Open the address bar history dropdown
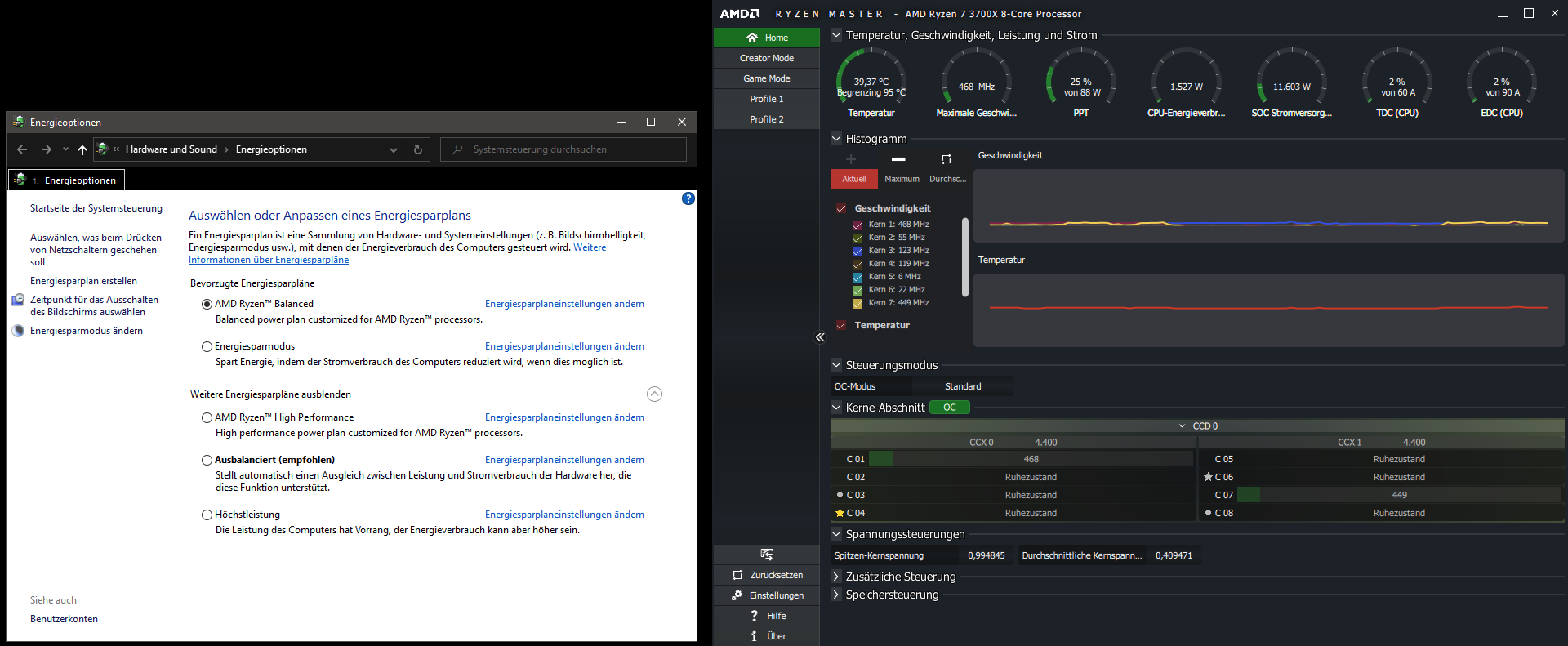 click(394, 149)
